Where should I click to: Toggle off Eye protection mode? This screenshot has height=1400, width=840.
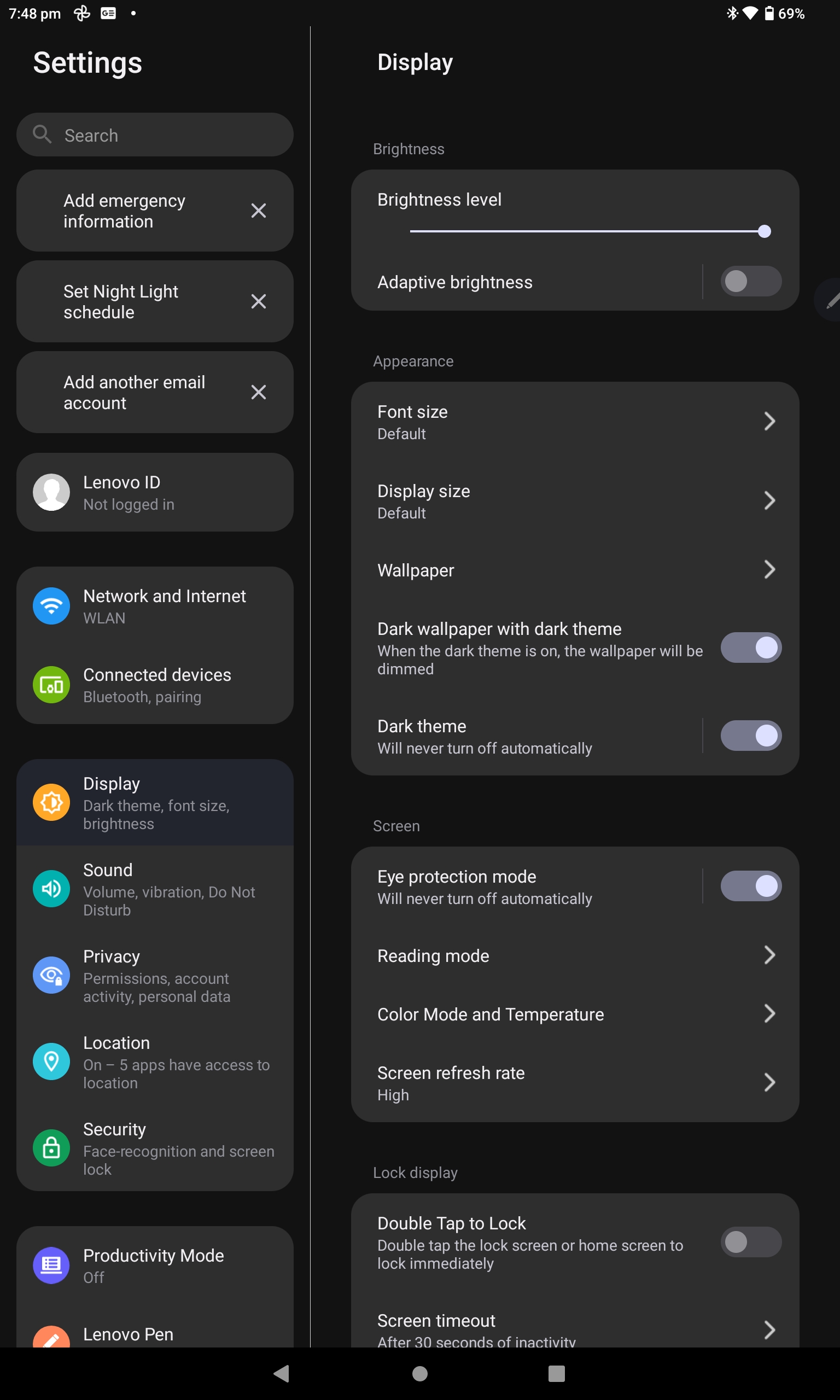(x=751, y=885)
